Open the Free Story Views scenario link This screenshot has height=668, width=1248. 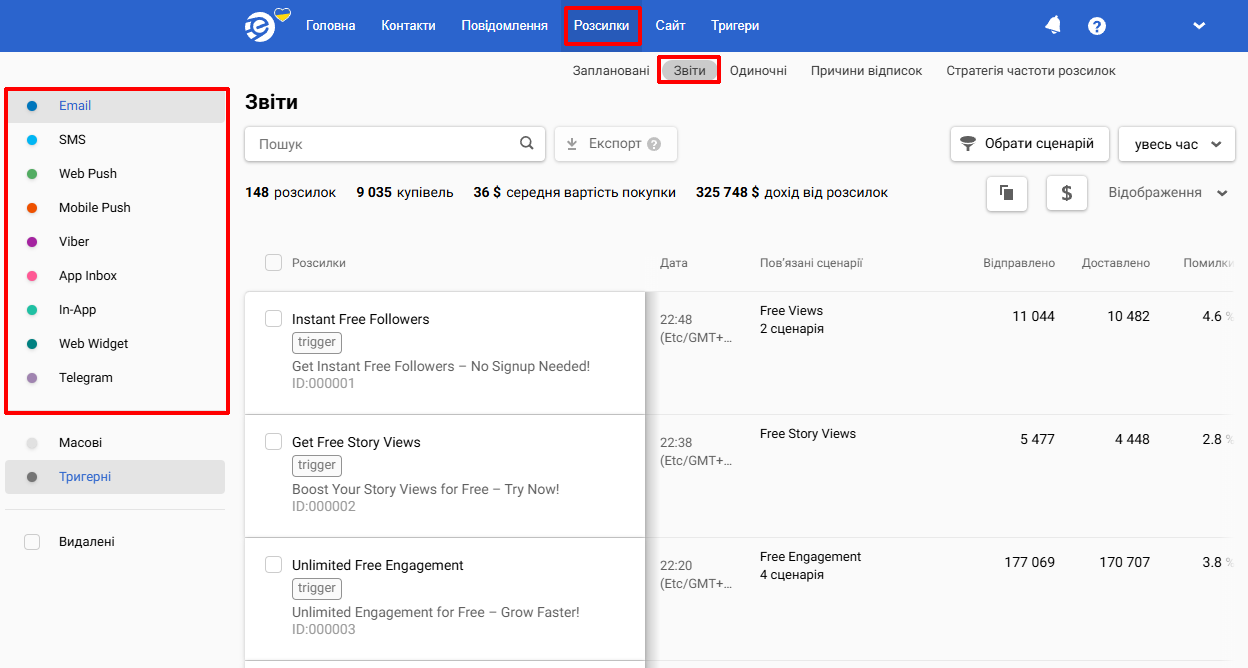click(808, 434)
